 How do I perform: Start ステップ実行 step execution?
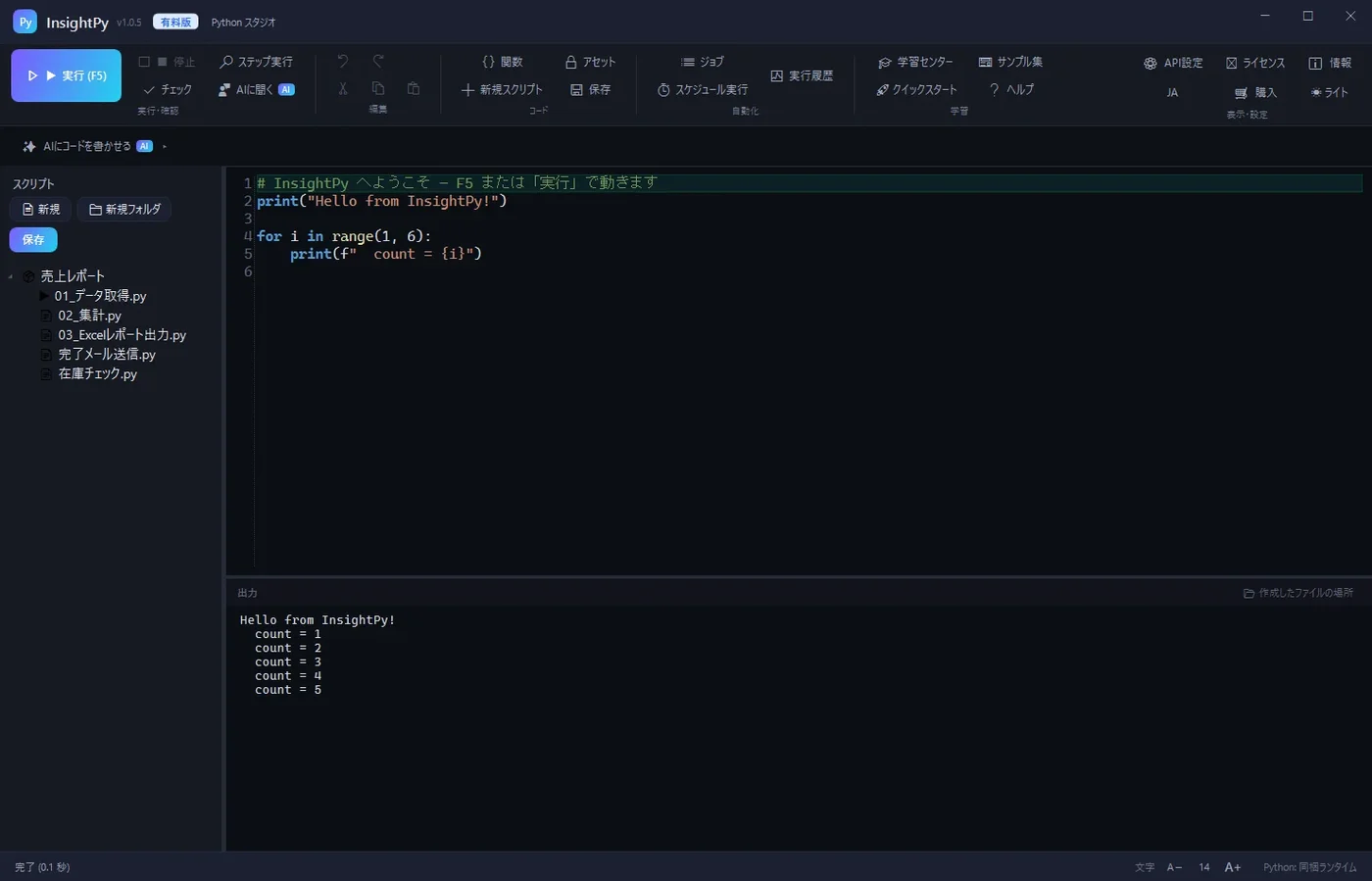(x=256, y=62)
